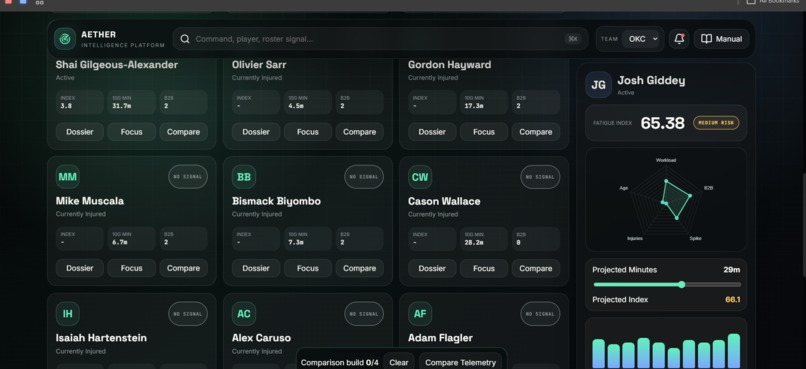Click the JG avatar in detail panel

(x=598, y=85)
